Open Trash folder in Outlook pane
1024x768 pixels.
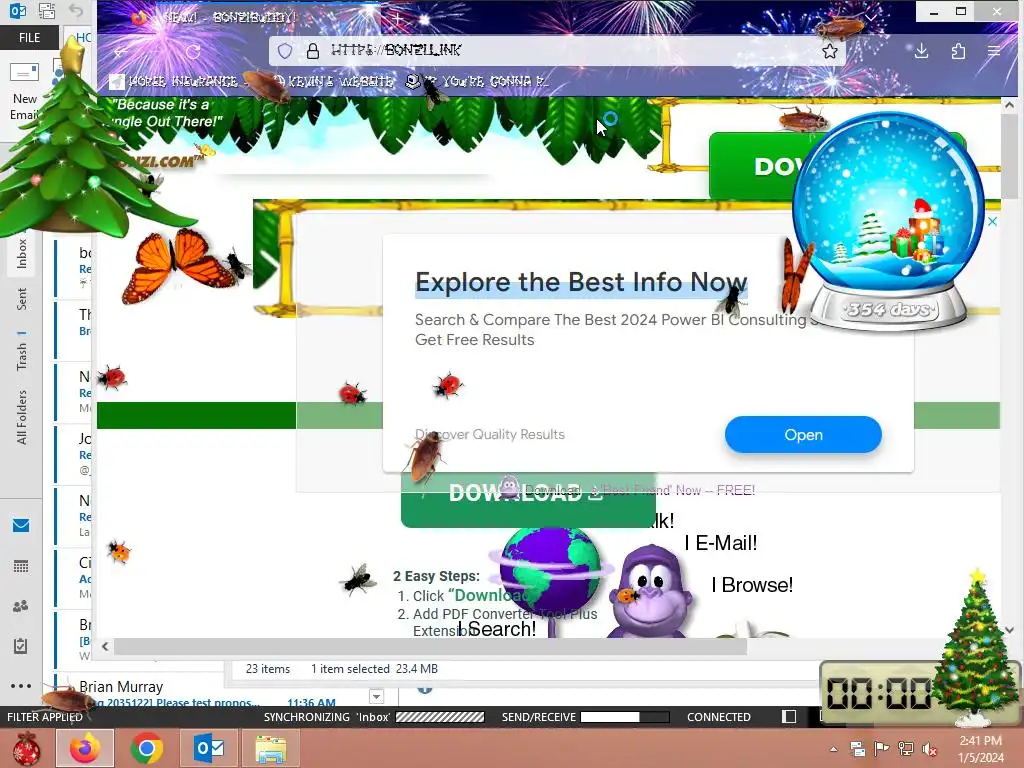pyautogui.click(x=22, y=357)
